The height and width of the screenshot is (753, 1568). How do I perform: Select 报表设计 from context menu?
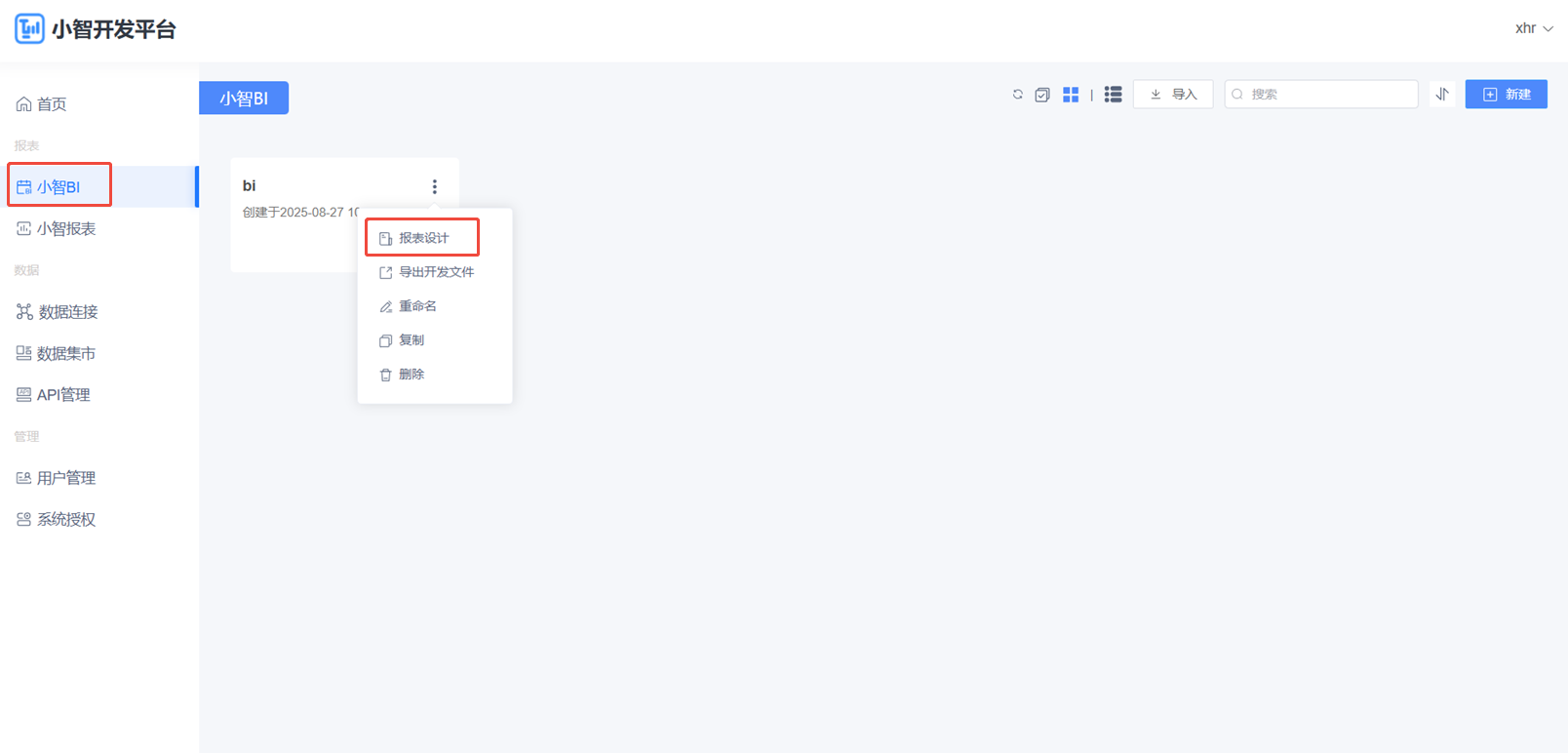click(423, 238)
